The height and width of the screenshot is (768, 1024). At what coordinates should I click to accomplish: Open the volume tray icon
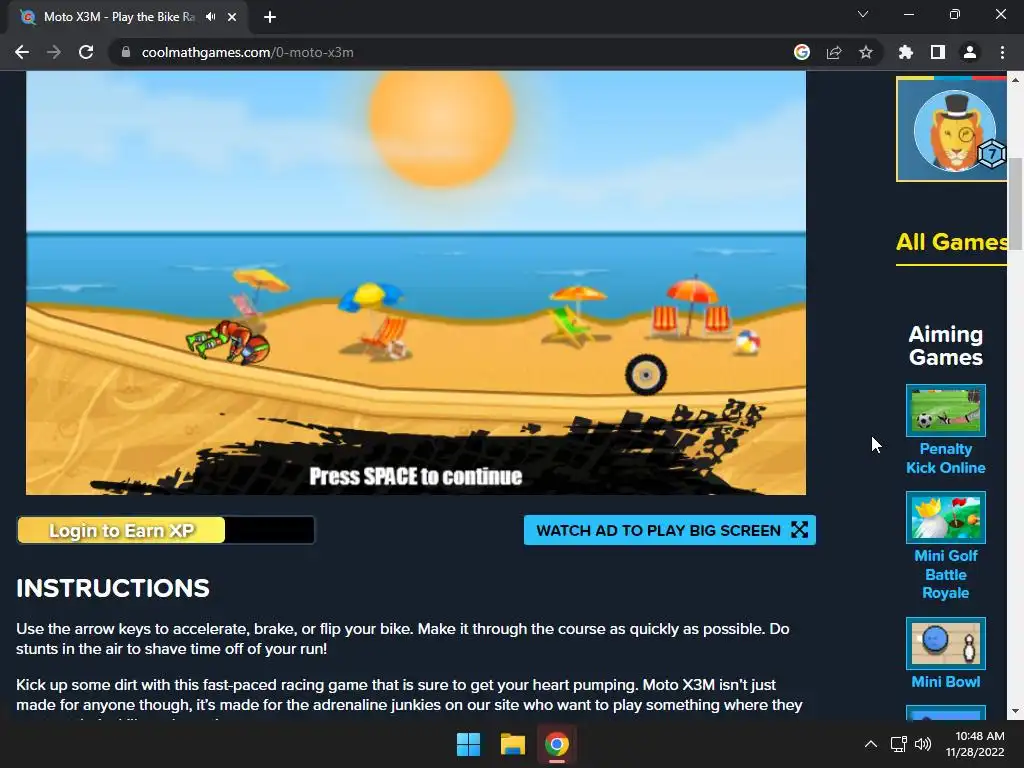pos(923,744)
